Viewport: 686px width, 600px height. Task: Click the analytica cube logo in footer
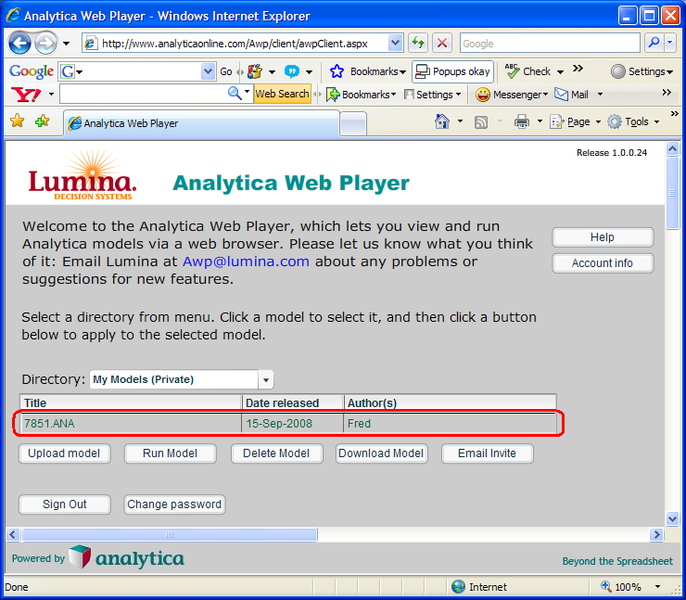coord(80,557)
